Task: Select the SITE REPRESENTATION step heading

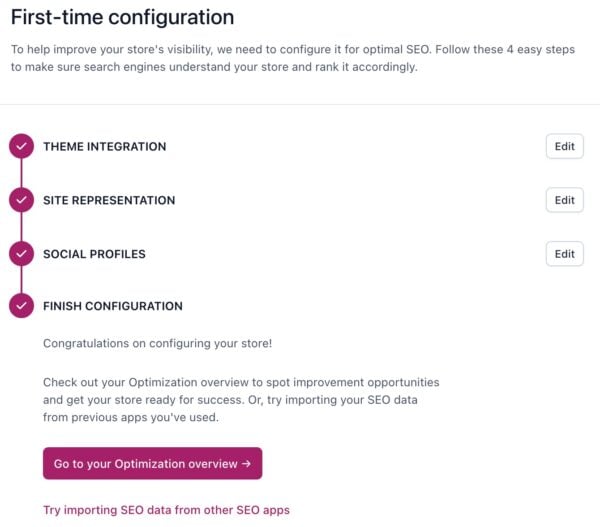Action: pyautogui.click(x=109, y=200)
